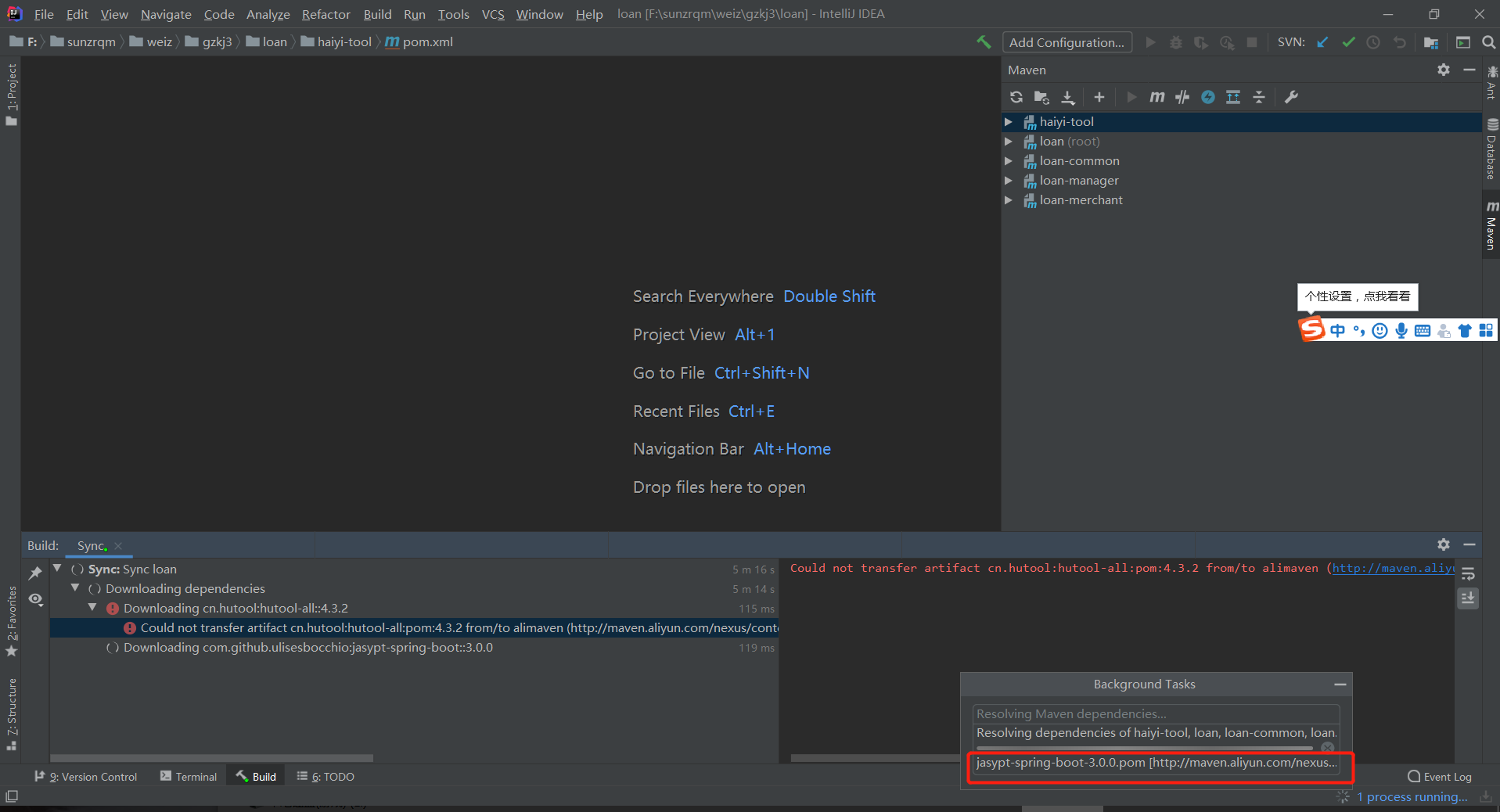Click the Sogou soft keyboard icon
Image resolution: width=1500 pixels, height=812 pixels.
tap(1423, 331)
